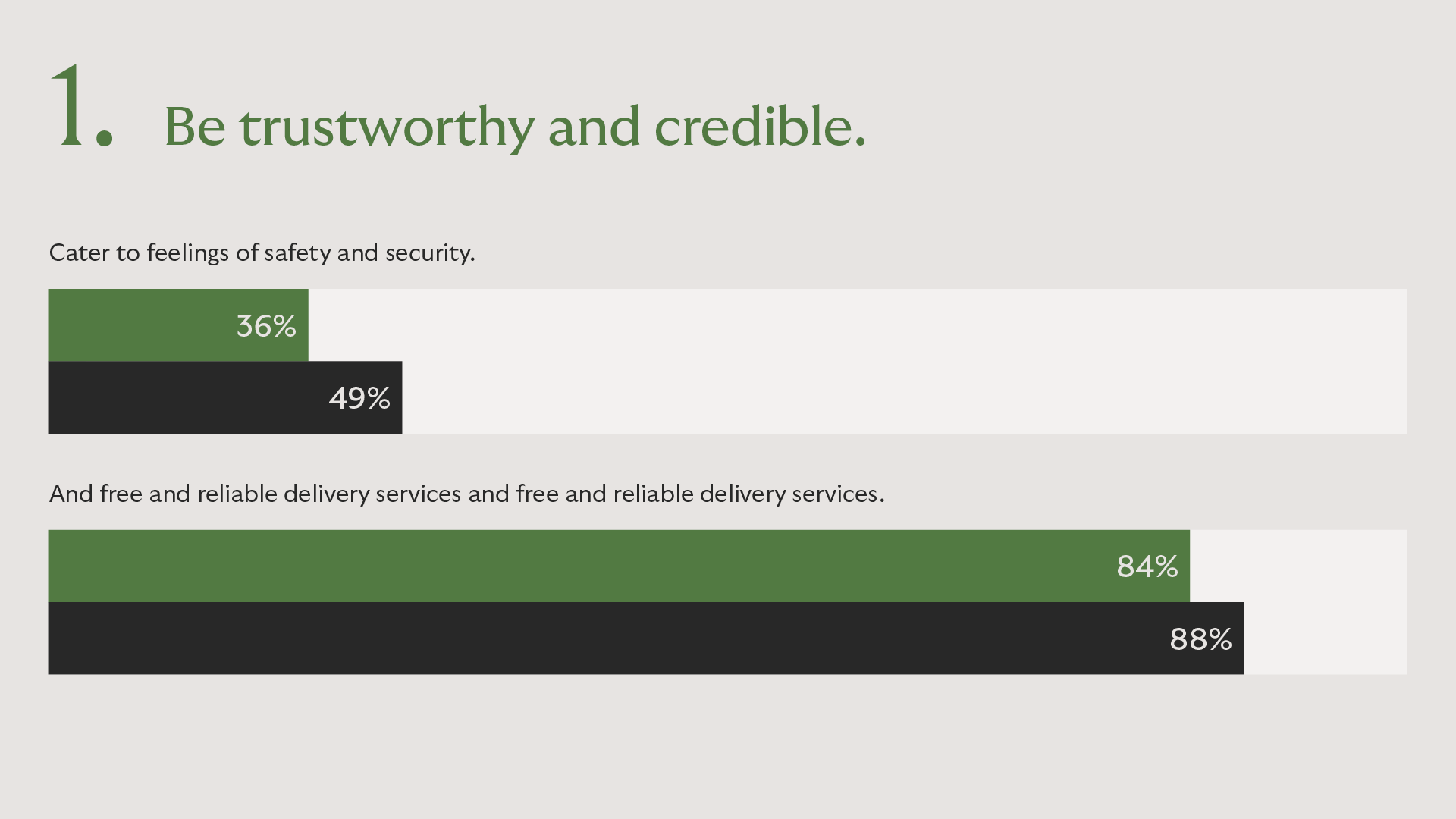Click the empty track right of the 84% bar
This screenshot has width=1456, height=819.
pos(1298,566)
